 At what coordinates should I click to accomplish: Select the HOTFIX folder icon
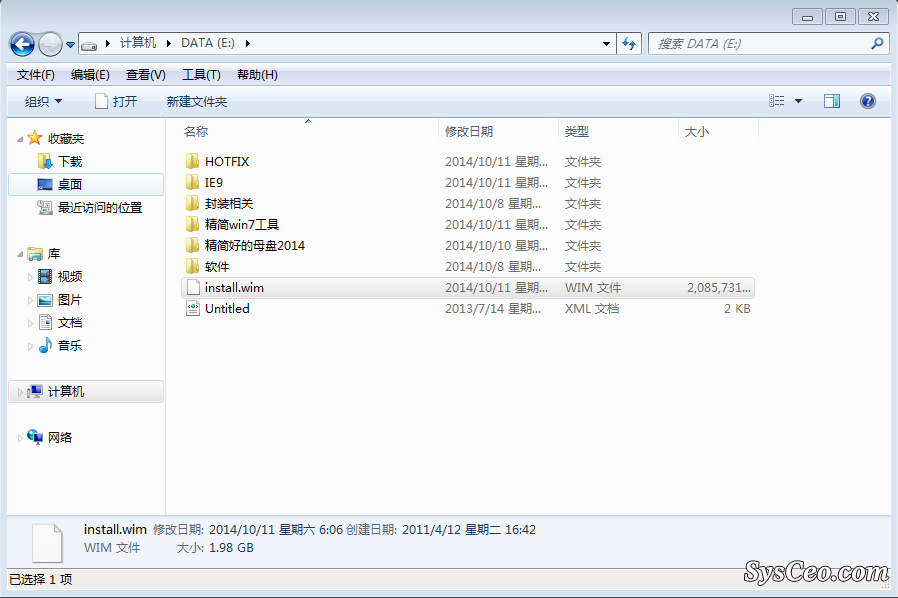coord(192,161)
